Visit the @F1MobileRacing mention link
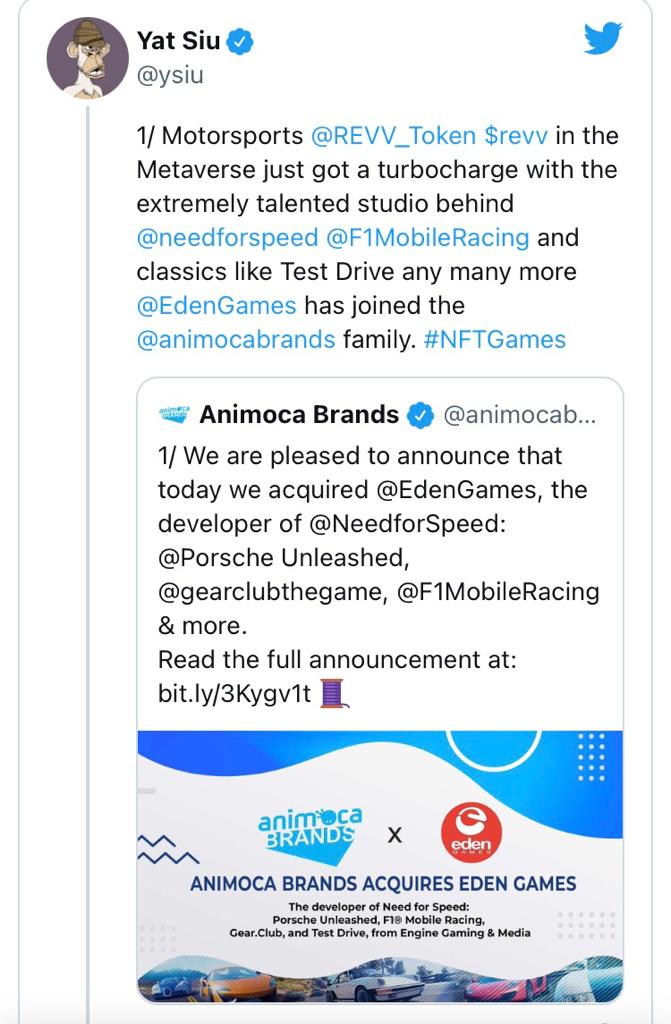Screen dimensions: 671x1024 point(427,238)
